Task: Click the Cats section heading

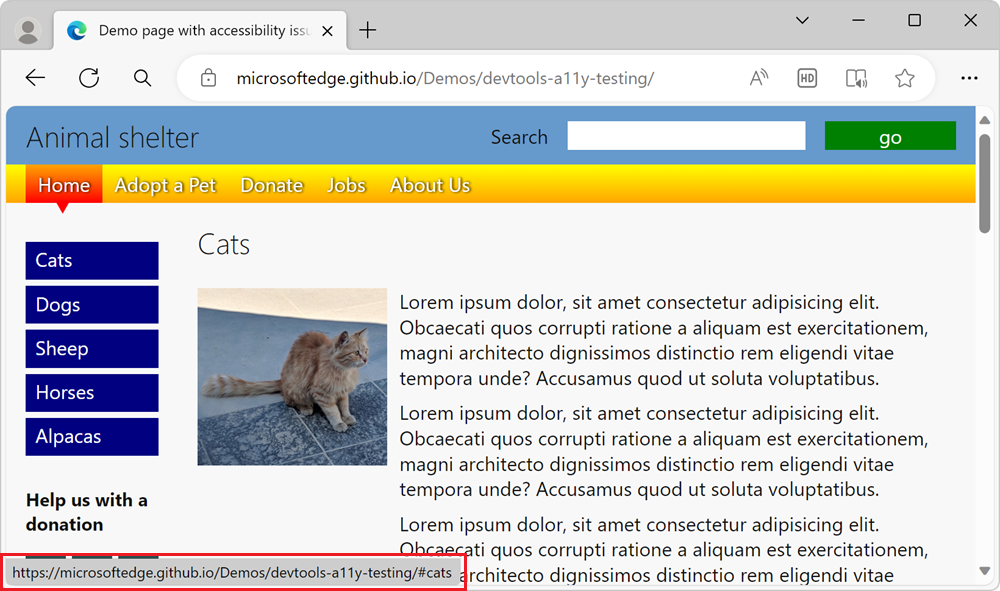Action: (x=224, y=244)
